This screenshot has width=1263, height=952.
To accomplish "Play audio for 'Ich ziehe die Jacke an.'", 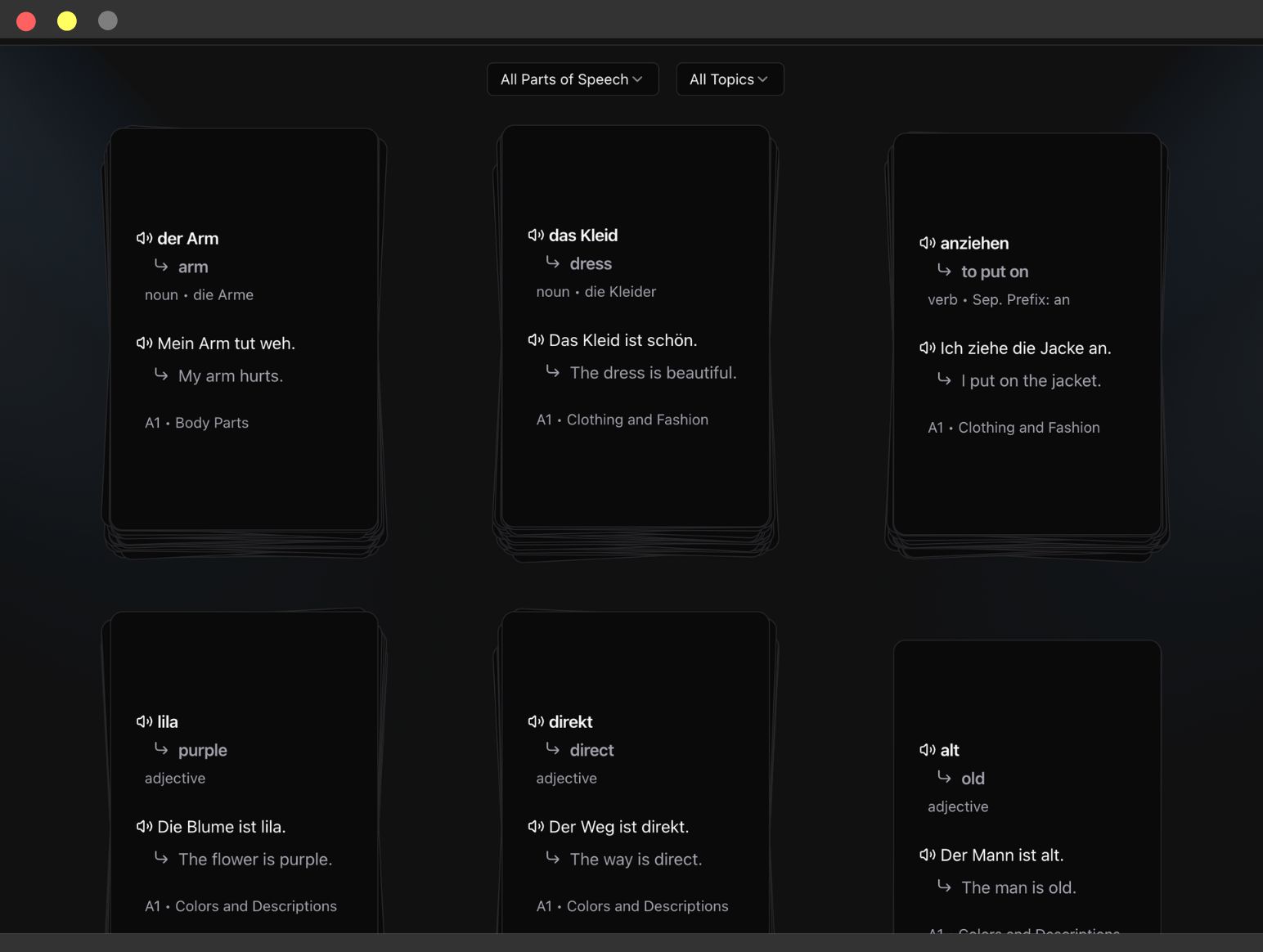I will click(927, 348).
